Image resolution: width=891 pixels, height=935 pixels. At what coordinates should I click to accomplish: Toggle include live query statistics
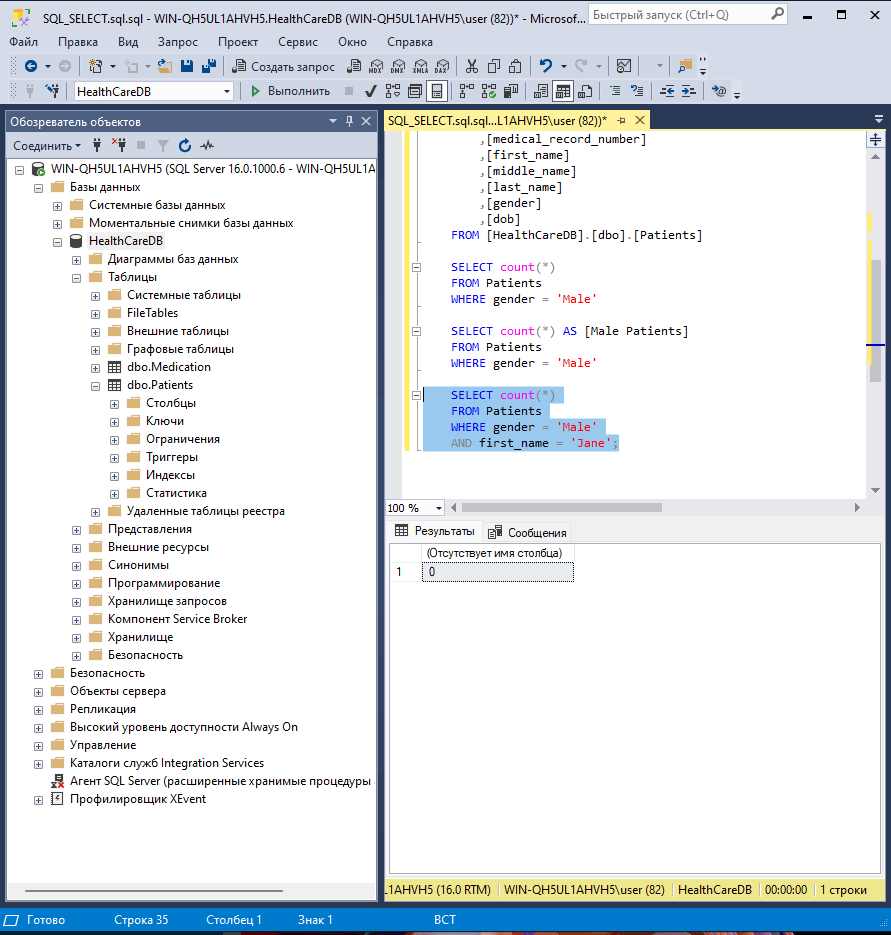point(488,91)
